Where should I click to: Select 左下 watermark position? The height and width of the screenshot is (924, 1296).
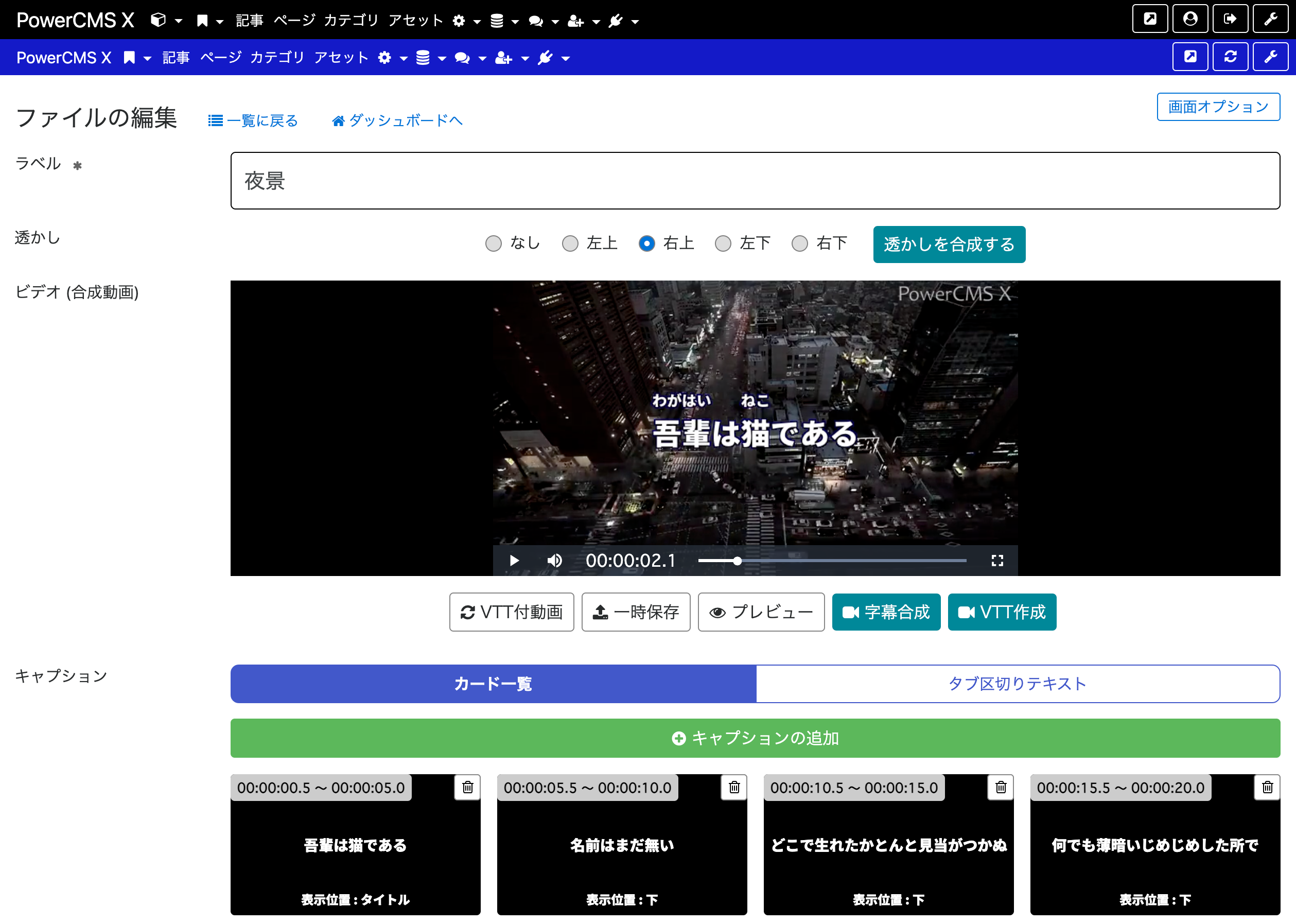pyautogui.click(x=723, y=243)
